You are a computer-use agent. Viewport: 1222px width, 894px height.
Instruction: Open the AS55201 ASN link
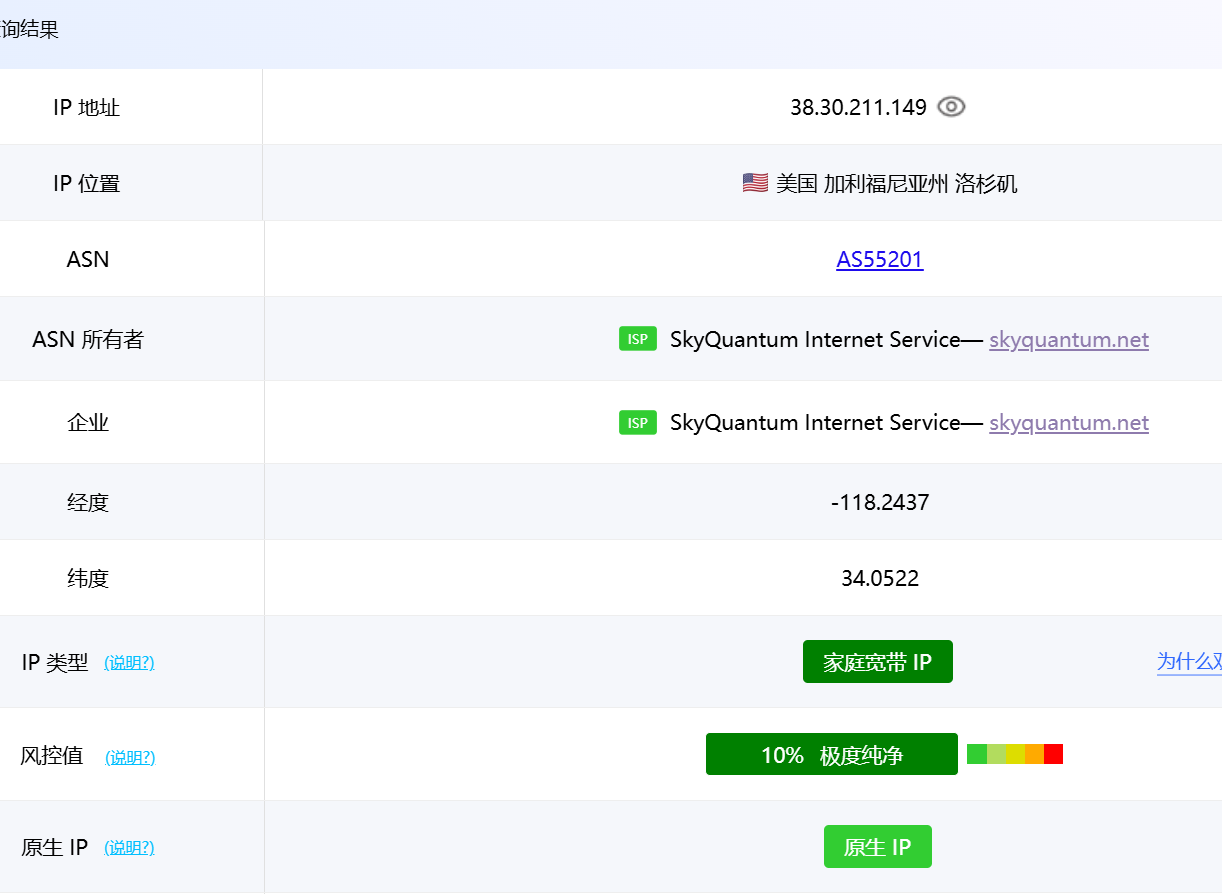pos(880,260)
